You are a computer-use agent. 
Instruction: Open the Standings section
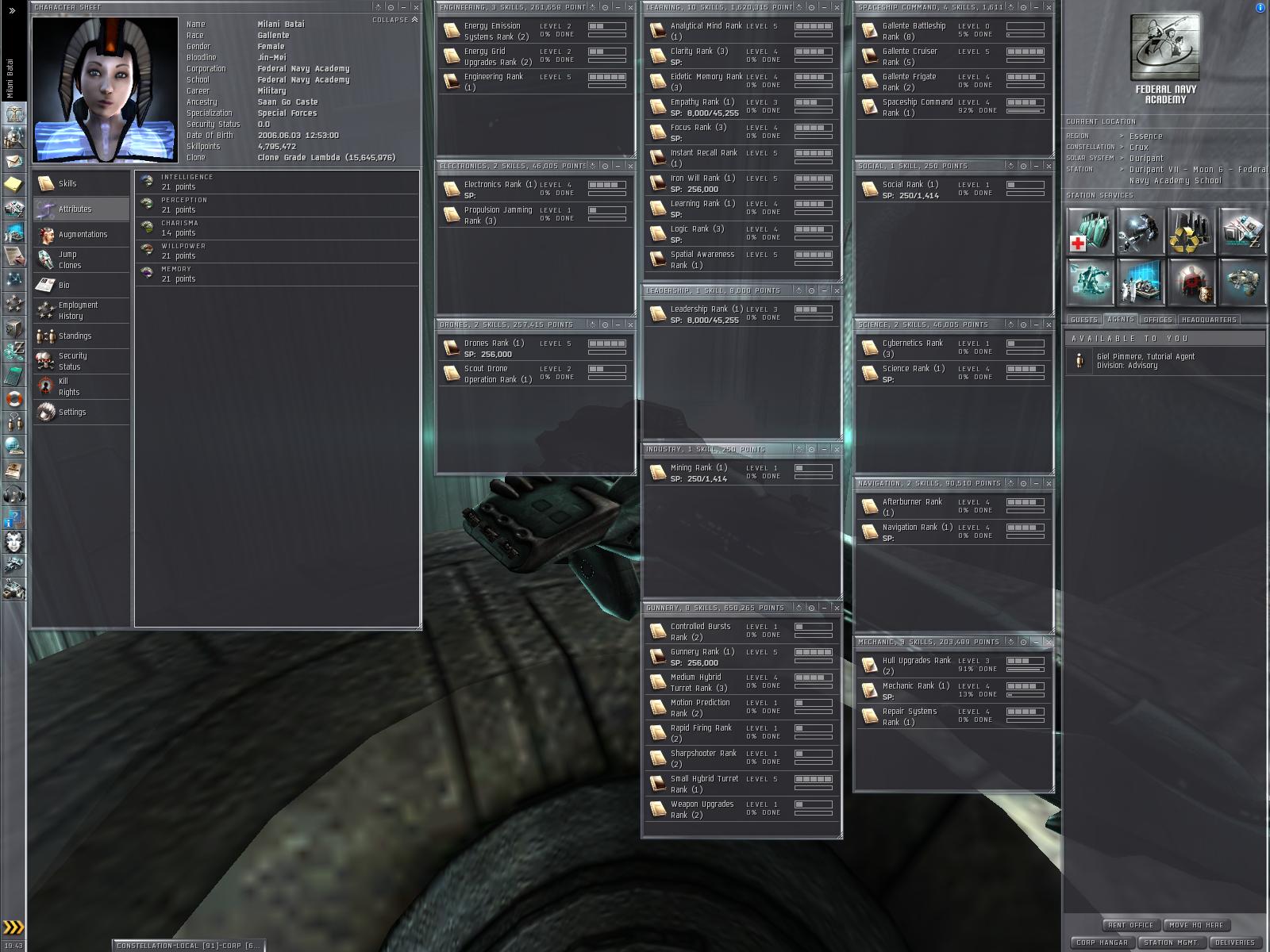click(81, 336)
